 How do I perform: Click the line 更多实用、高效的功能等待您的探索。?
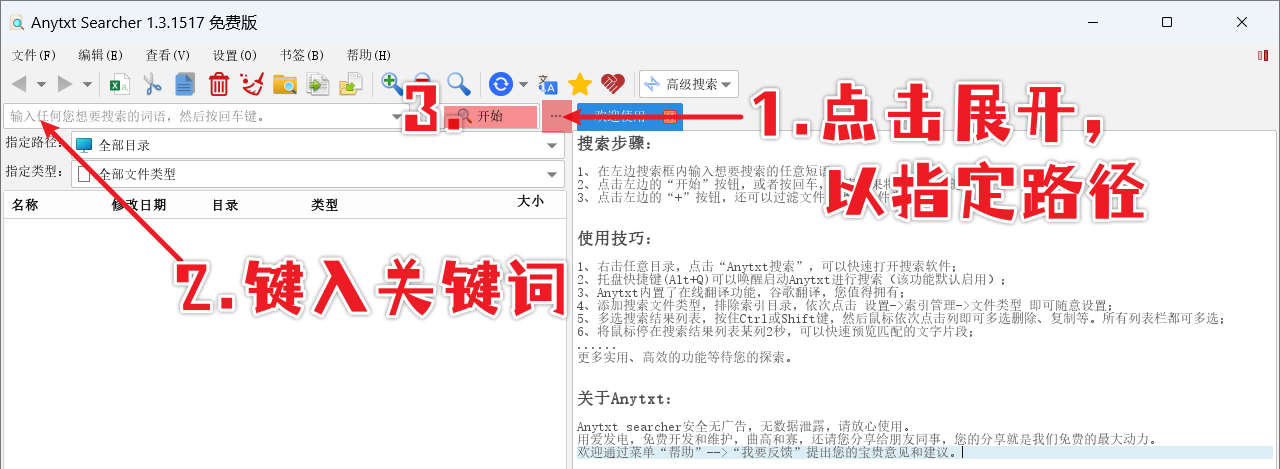tap(685, 356)
